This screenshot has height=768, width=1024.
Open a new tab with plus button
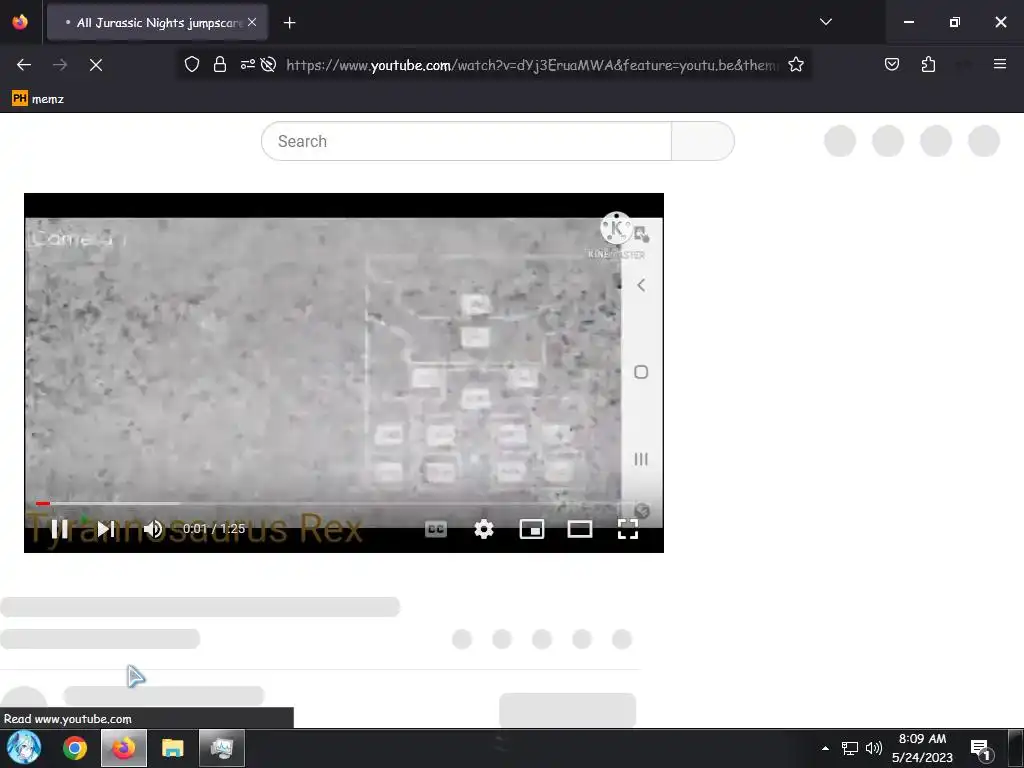(x=289, y=23)
